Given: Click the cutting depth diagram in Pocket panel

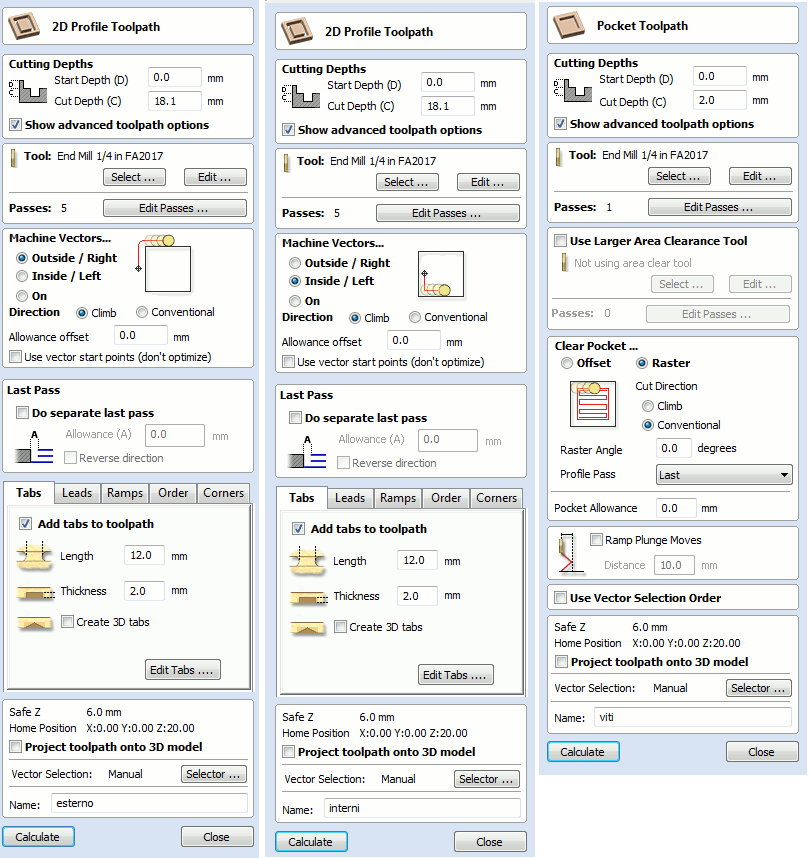Looking at the screenshot, I should click(x=572, y=90).
